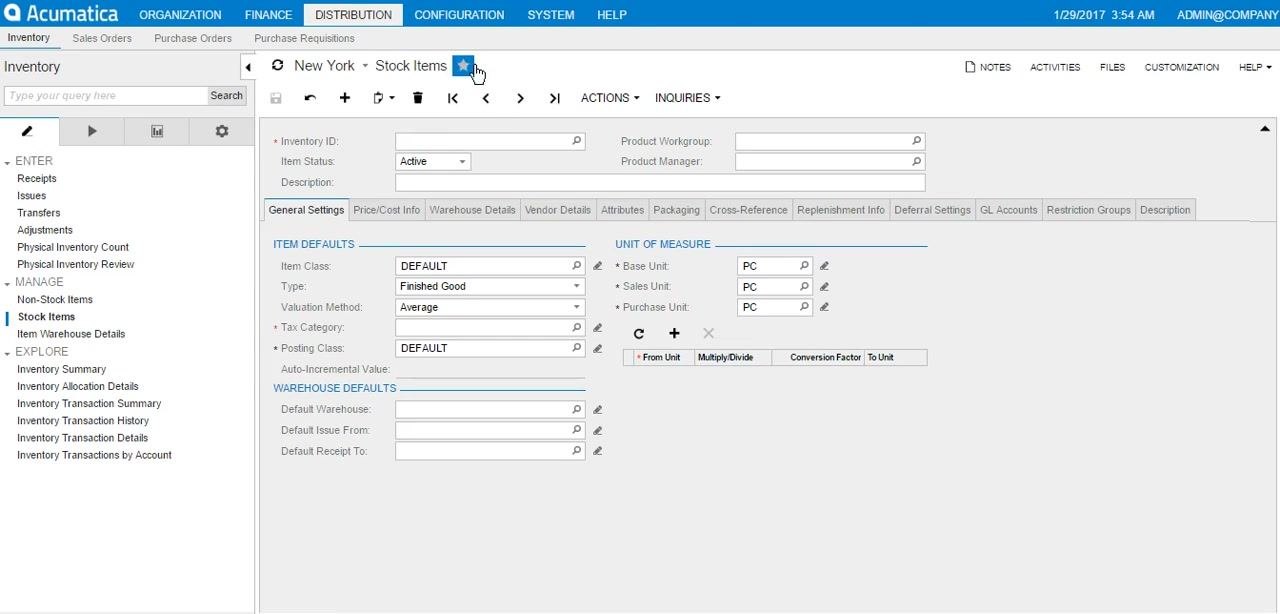The height and width of the screenshot is (614, 1280).
Task: Switch sidebar to the edit pencil tab
Action: [29, 131]
